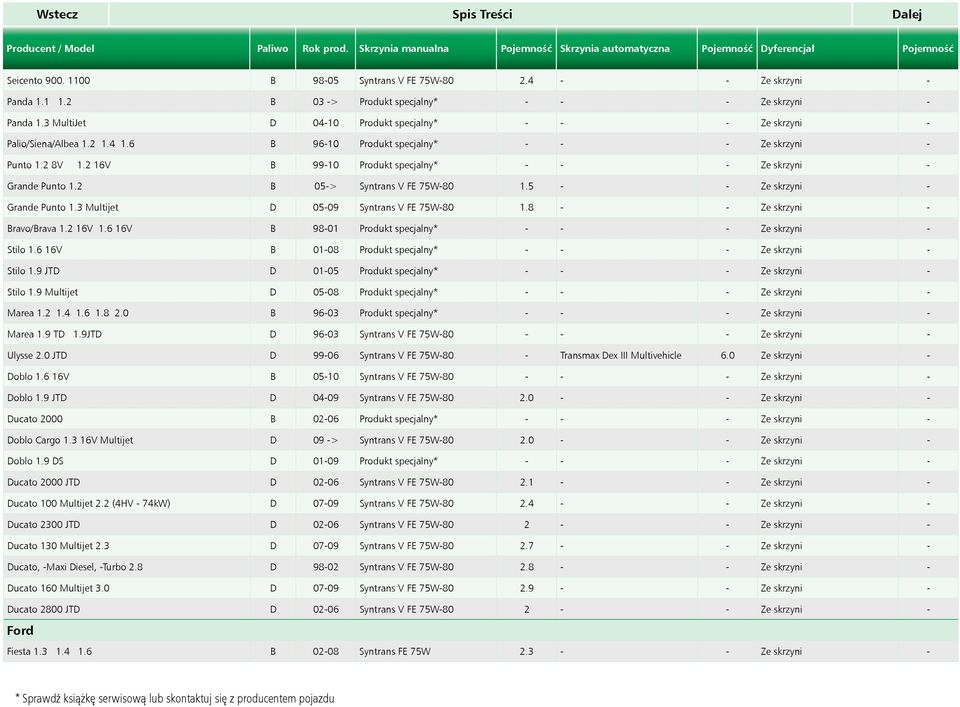Click the 99-06 year cell for Ulysse
The image size is (960, 707).
326,355
